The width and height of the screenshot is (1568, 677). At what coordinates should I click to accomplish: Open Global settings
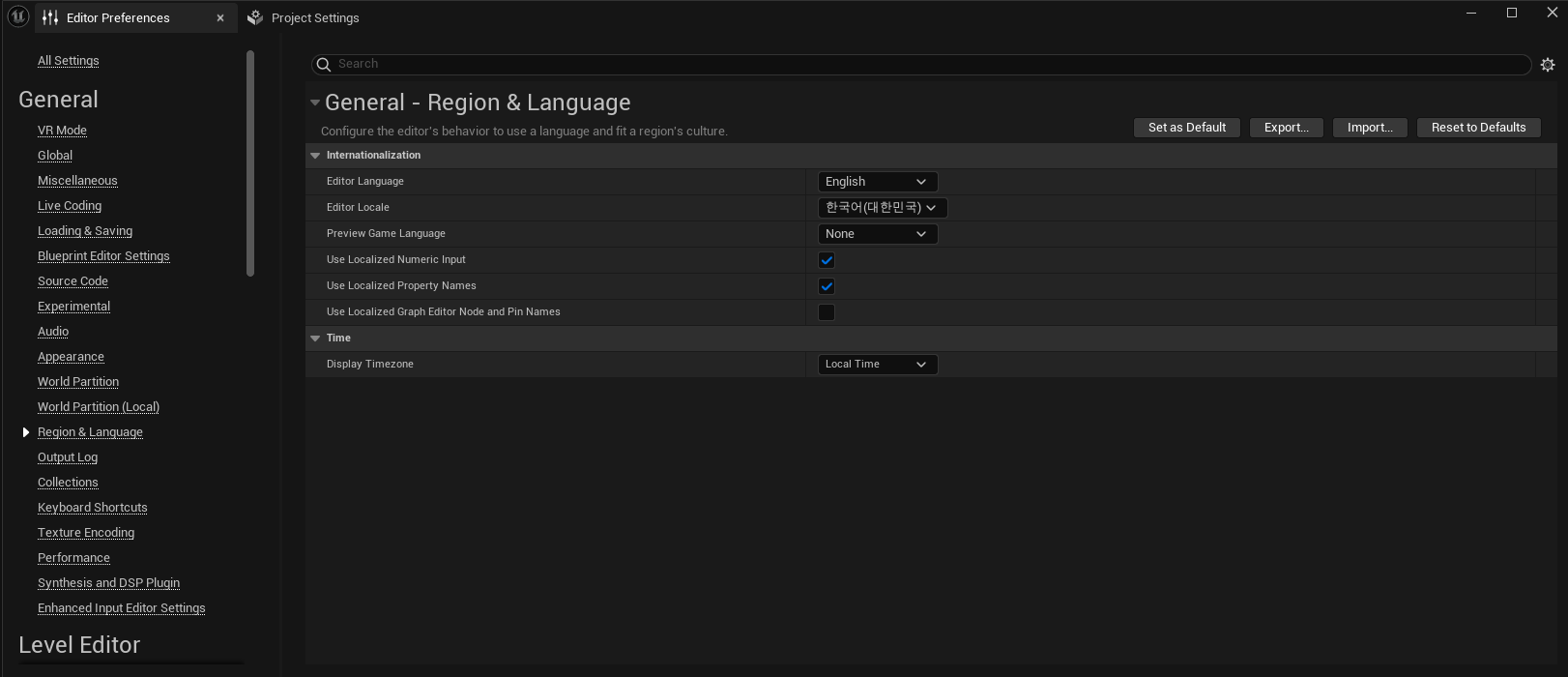(55, 156)
